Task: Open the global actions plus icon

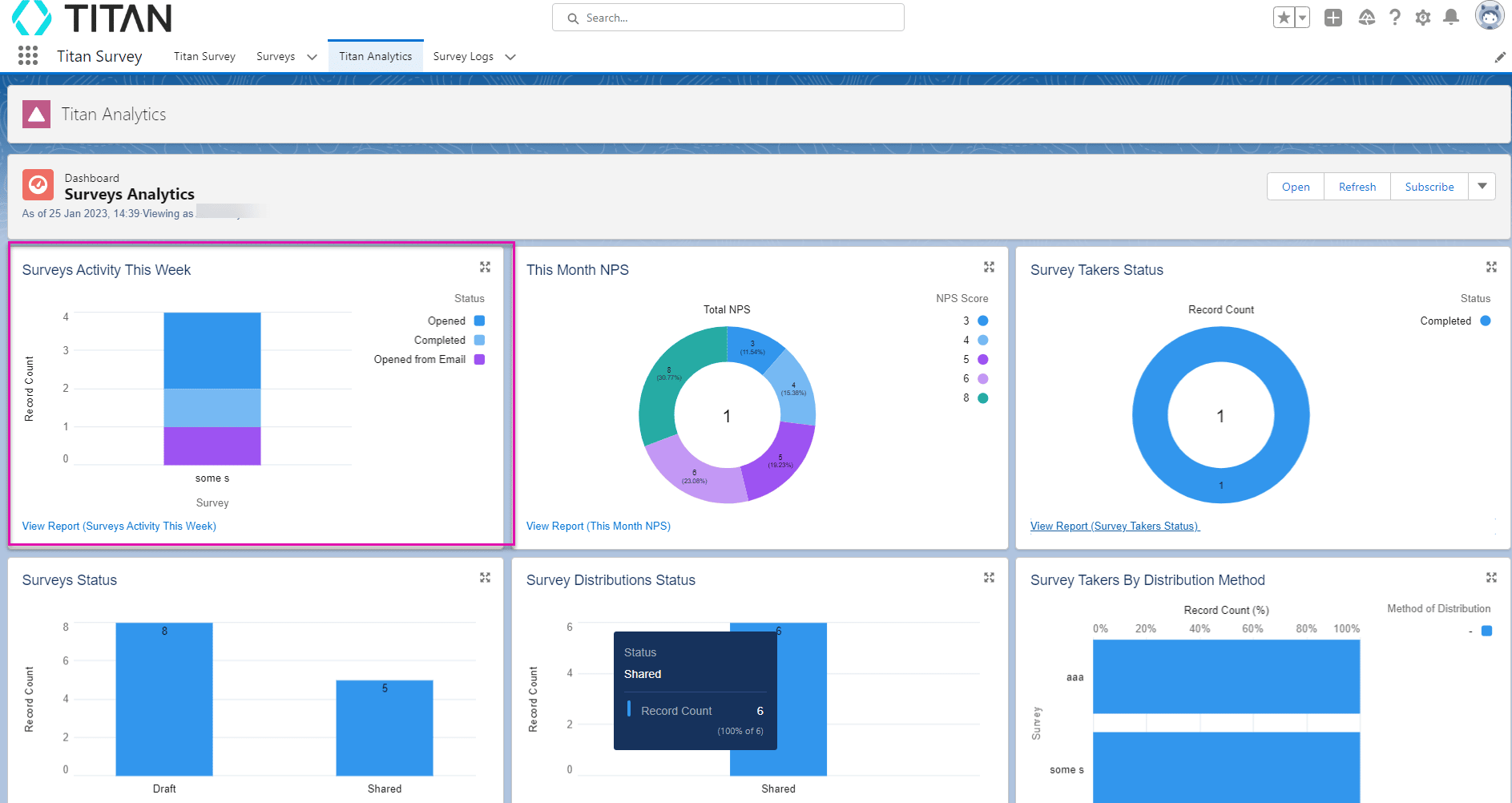Action: click(x=1333, y=18)
